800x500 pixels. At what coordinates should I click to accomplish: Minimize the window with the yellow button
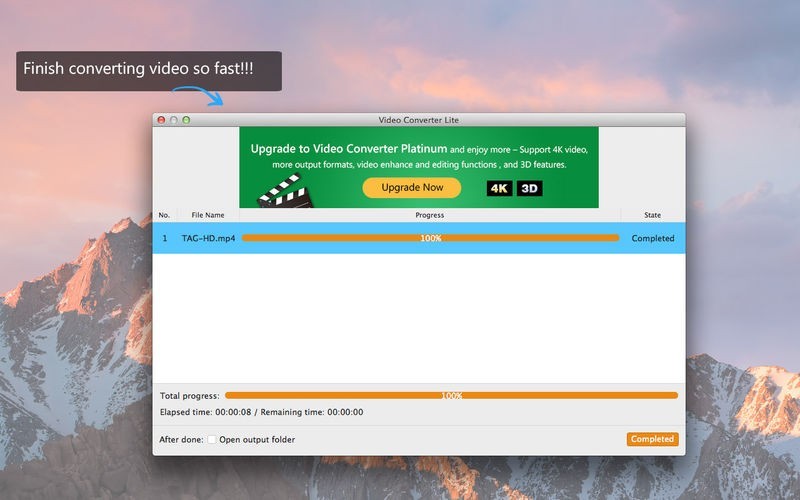174,120
